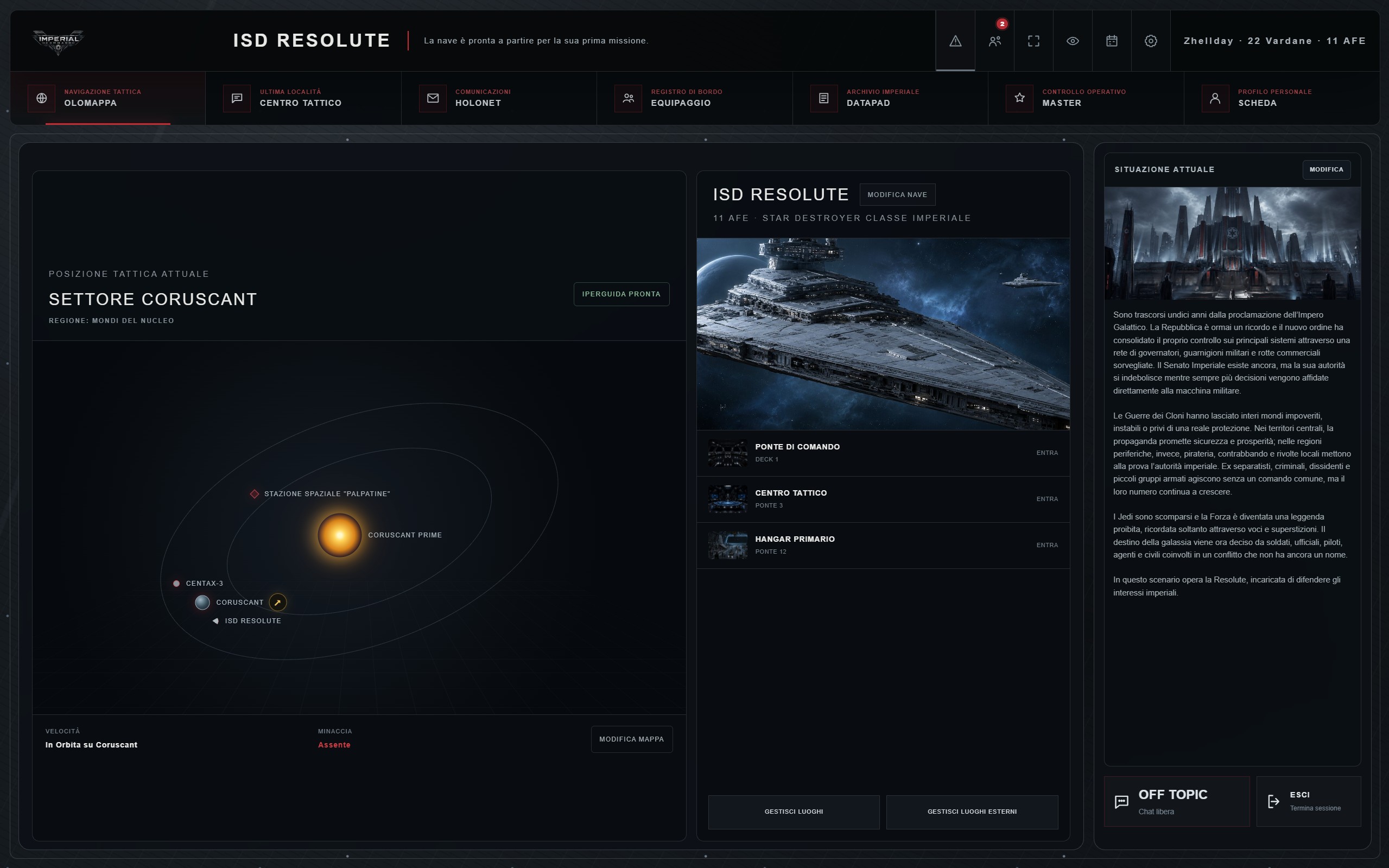Click the Iperguida Pronta button
The image size is (1389, 868).
(x=621, y=294)
